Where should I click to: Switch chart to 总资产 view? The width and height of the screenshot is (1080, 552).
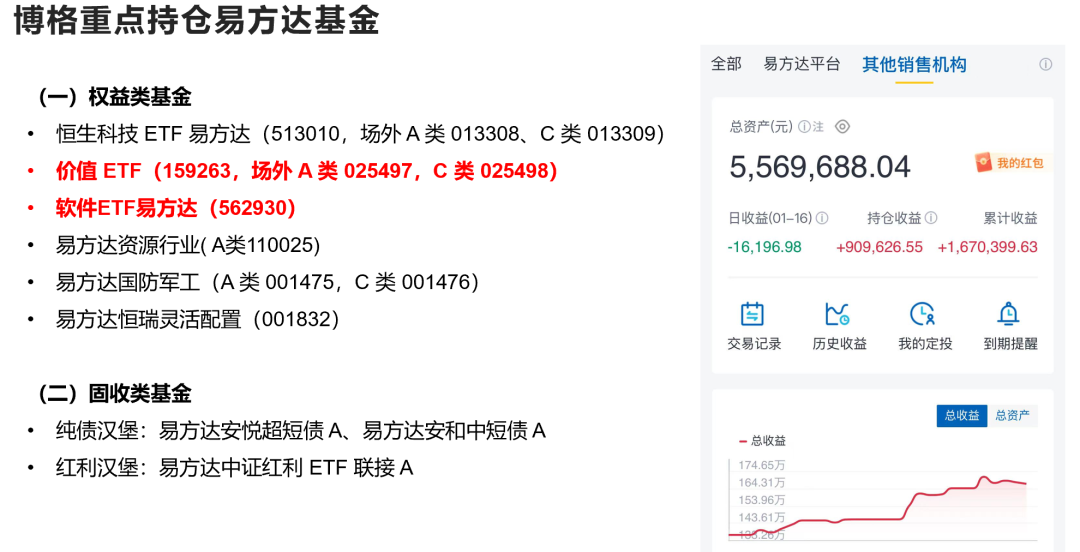click(1012, 416)
